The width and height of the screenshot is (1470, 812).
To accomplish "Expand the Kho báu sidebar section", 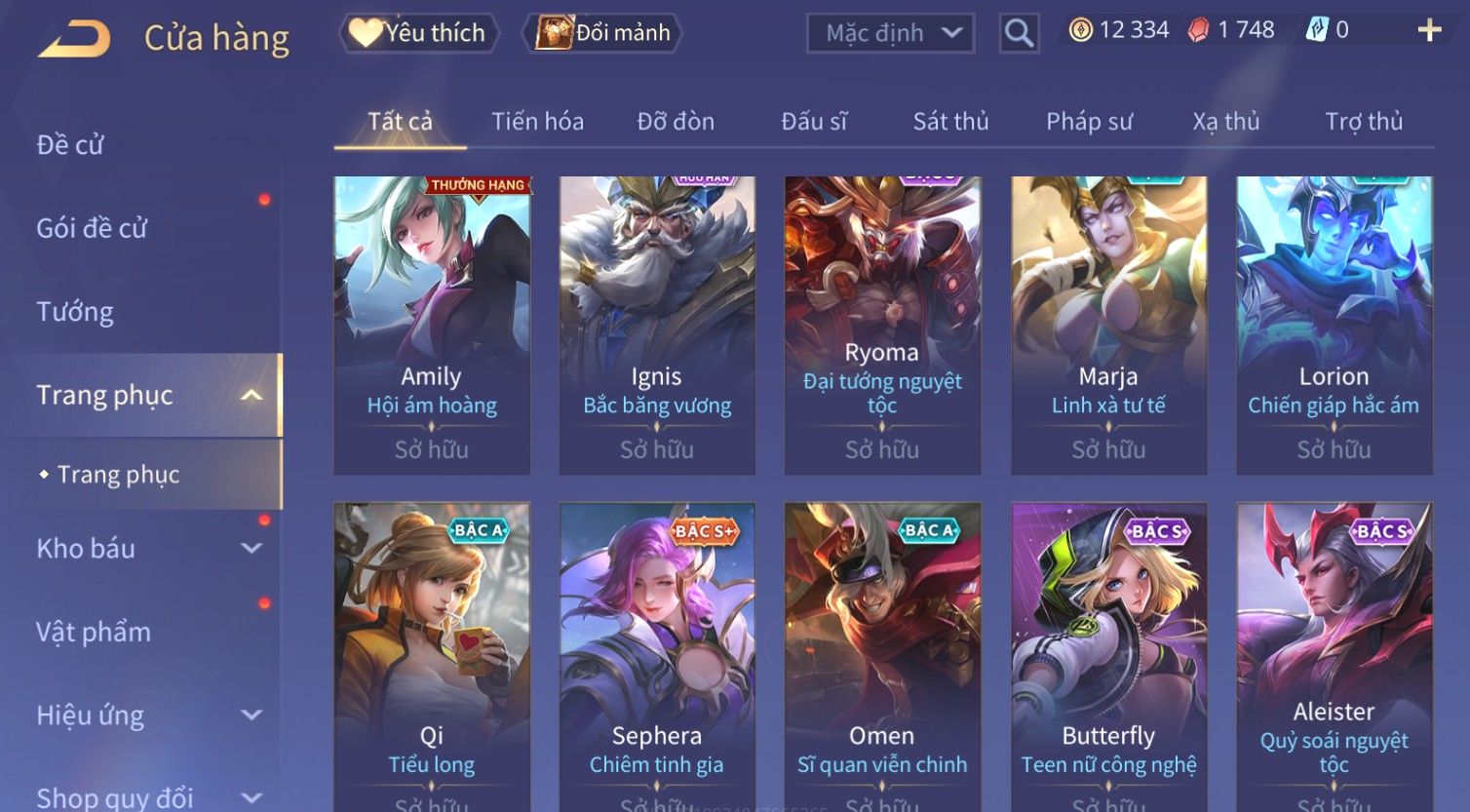I will click(251, 548).
